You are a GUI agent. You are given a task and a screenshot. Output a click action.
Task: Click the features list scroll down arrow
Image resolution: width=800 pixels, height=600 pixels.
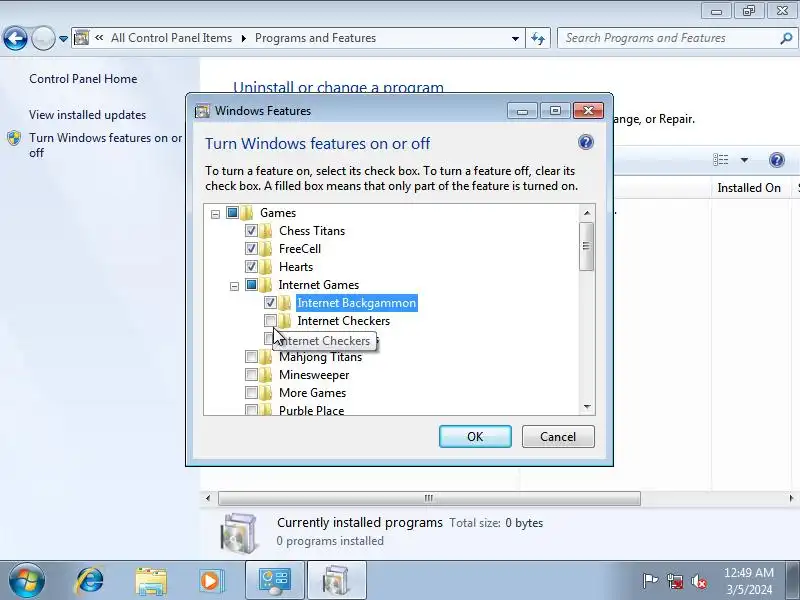click(x=587, y=407)
